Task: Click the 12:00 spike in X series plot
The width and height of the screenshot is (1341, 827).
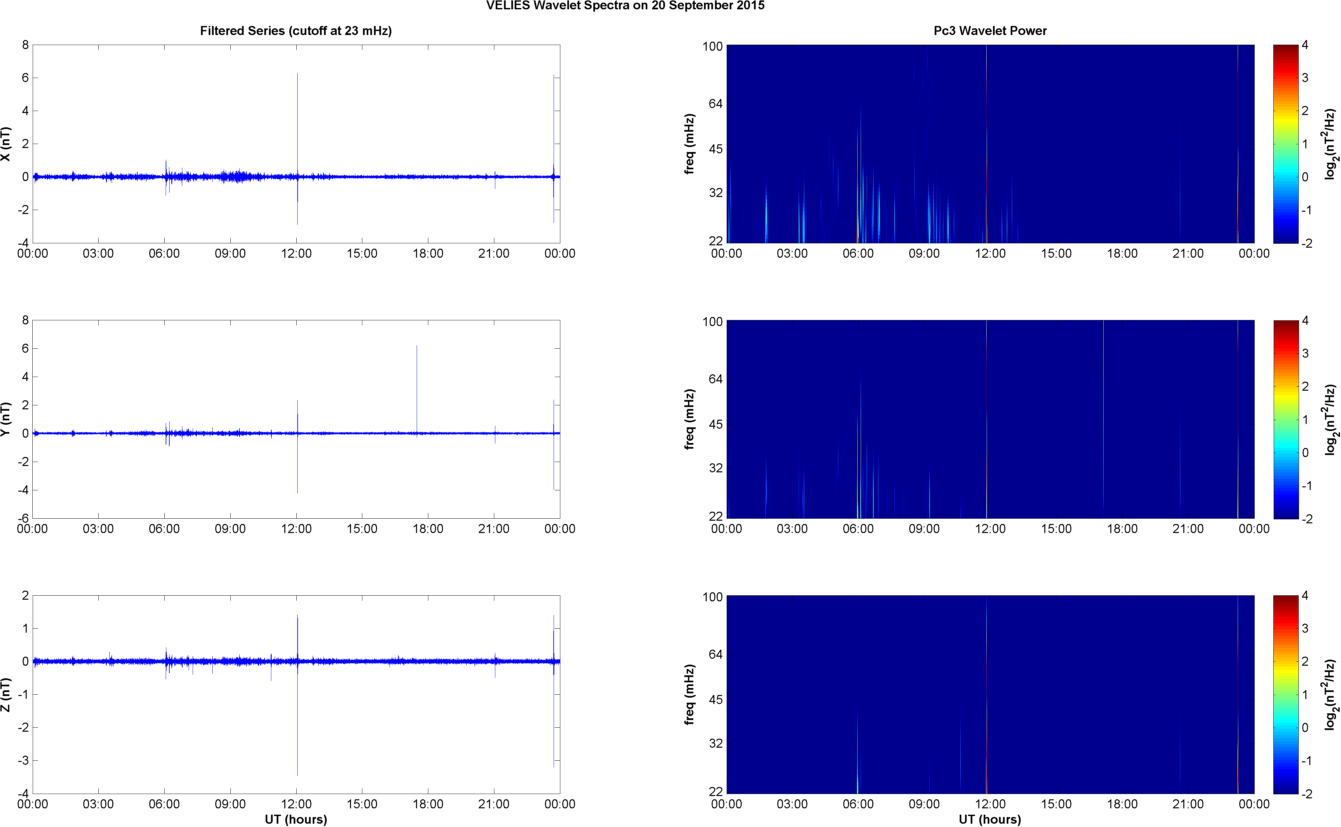Action: (297, 148)
